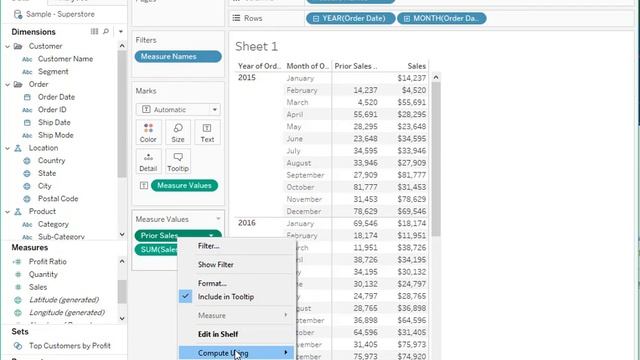Select the Order ID field
This screenshot has width=640, height=360.
52,110
